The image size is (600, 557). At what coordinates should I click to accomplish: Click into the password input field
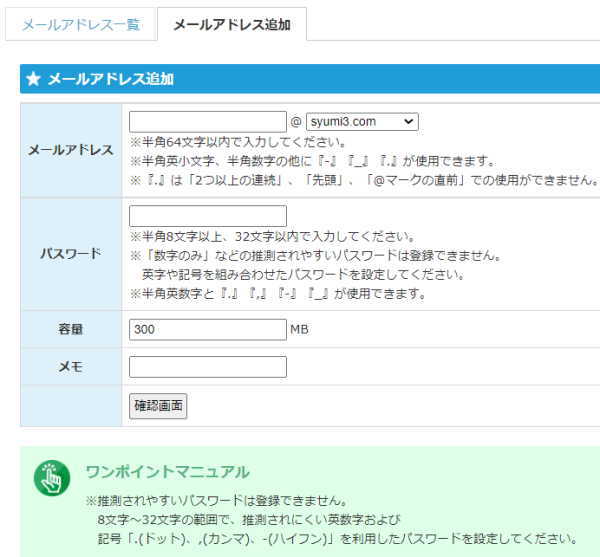pos(207,216)
